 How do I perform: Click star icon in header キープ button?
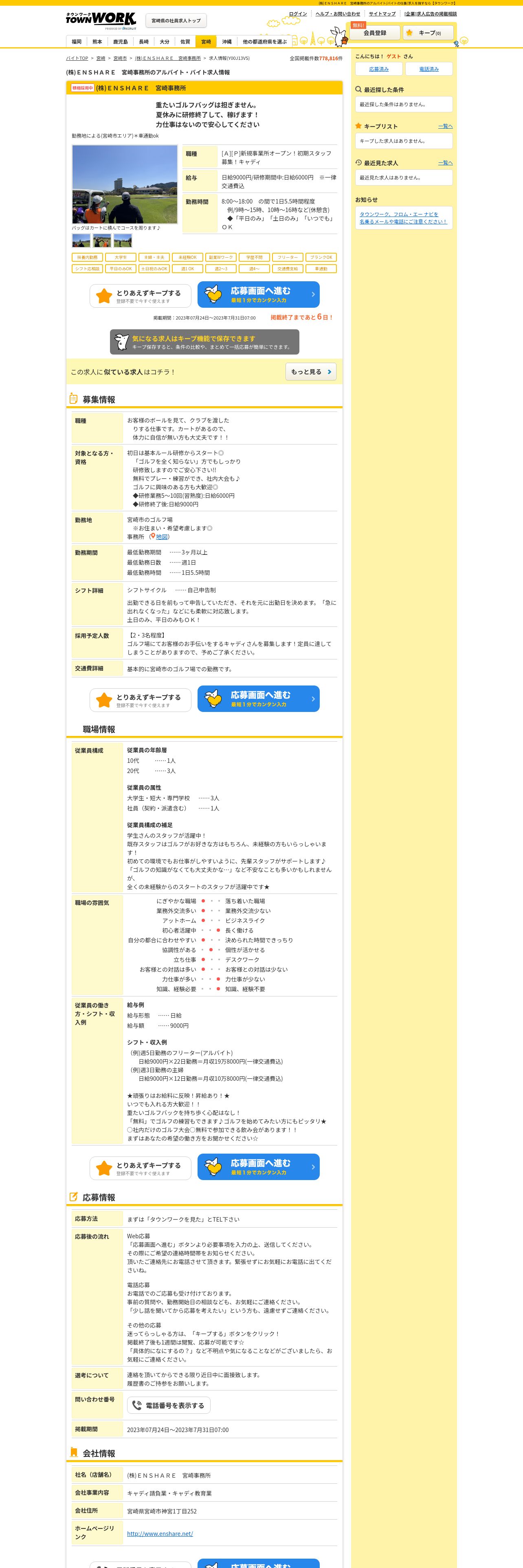click(x=410, y=33)
